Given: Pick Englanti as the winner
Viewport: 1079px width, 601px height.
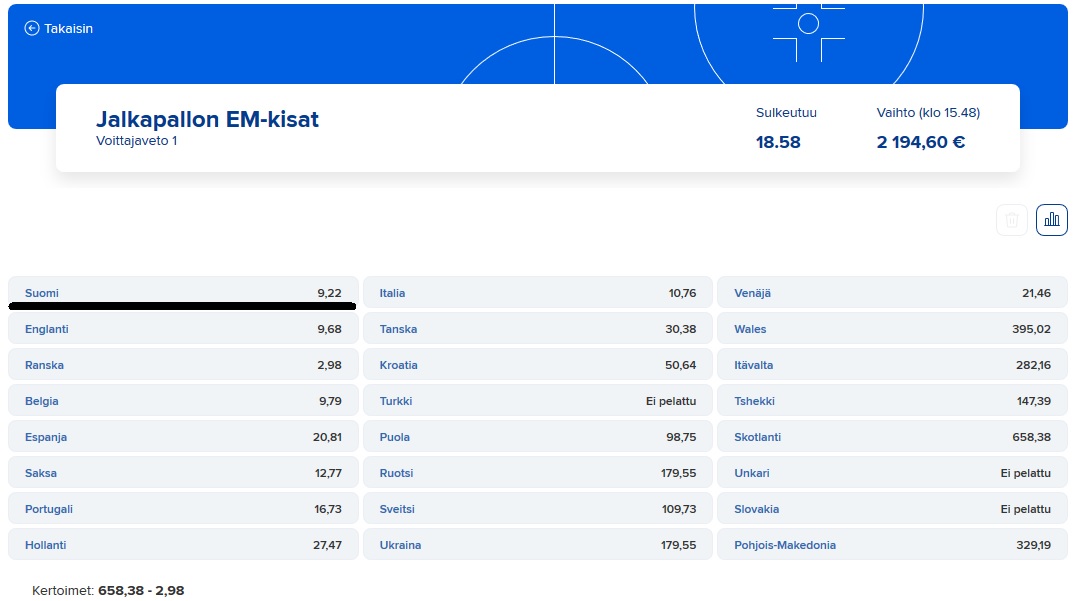Looking at the screenshot, I should coord(183,329).
